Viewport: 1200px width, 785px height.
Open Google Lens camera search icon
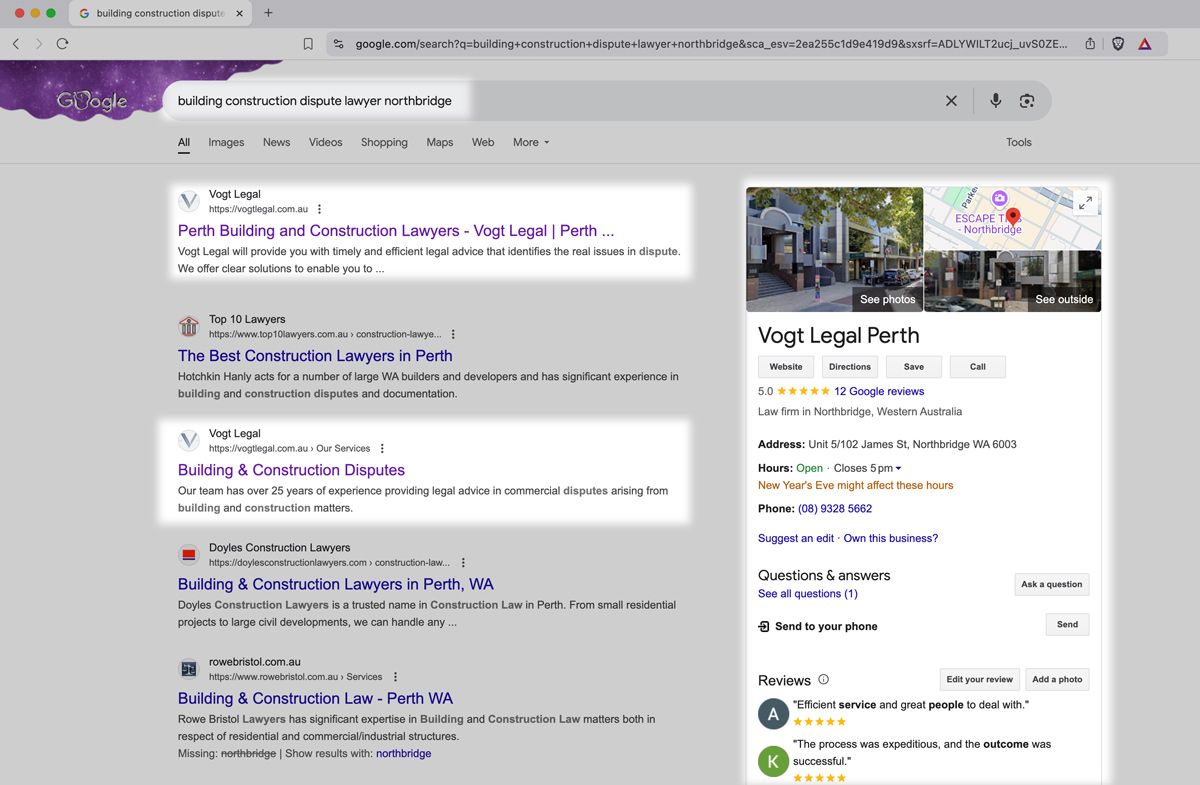pos(1027,100)
